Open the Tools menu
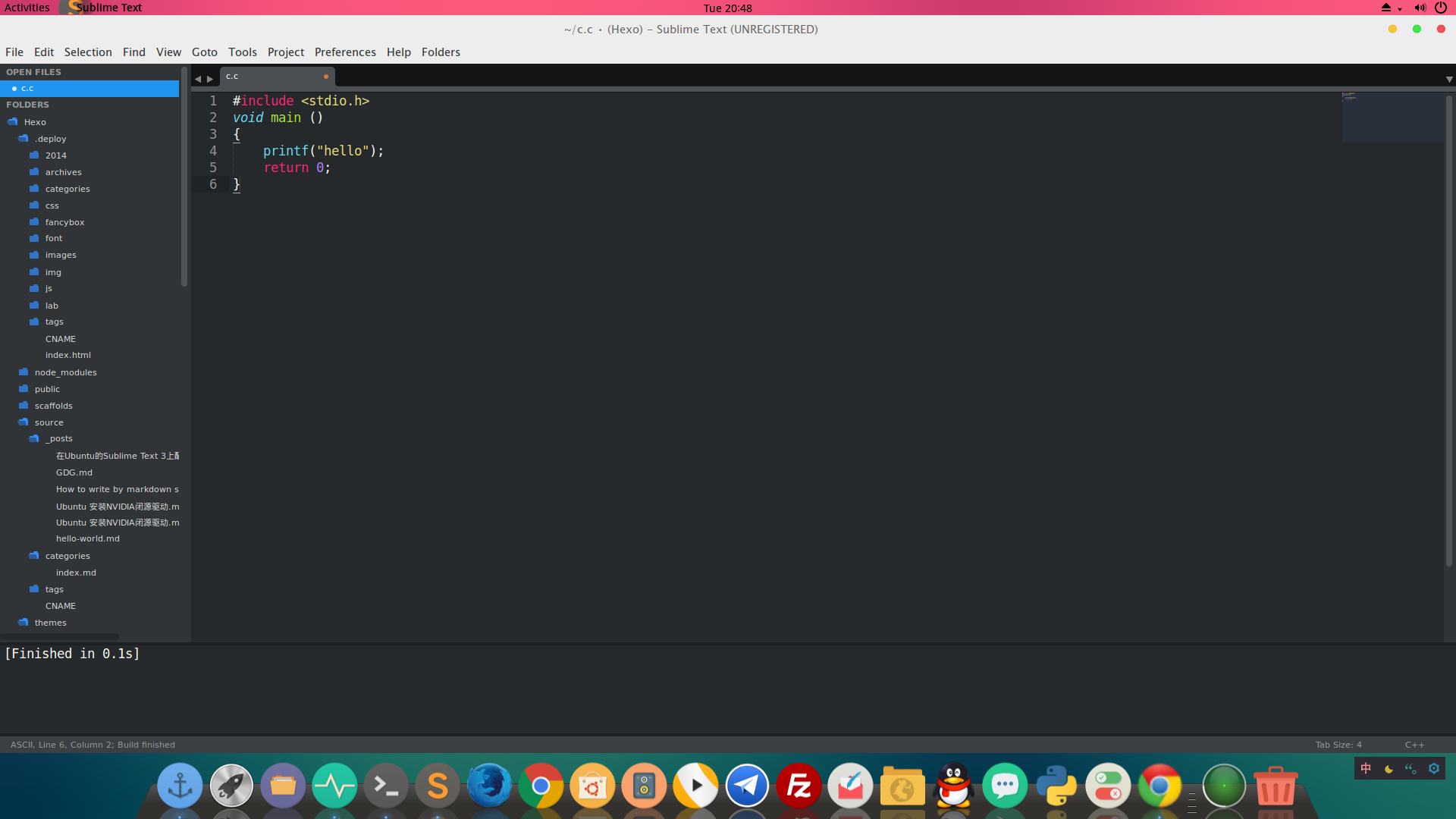1456x819 pixels. click(x=242, y=52)
